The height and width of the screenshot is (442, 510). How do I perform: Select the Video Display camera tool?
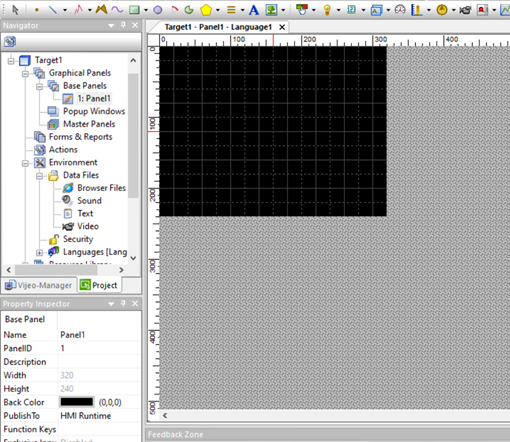[465, 10]
